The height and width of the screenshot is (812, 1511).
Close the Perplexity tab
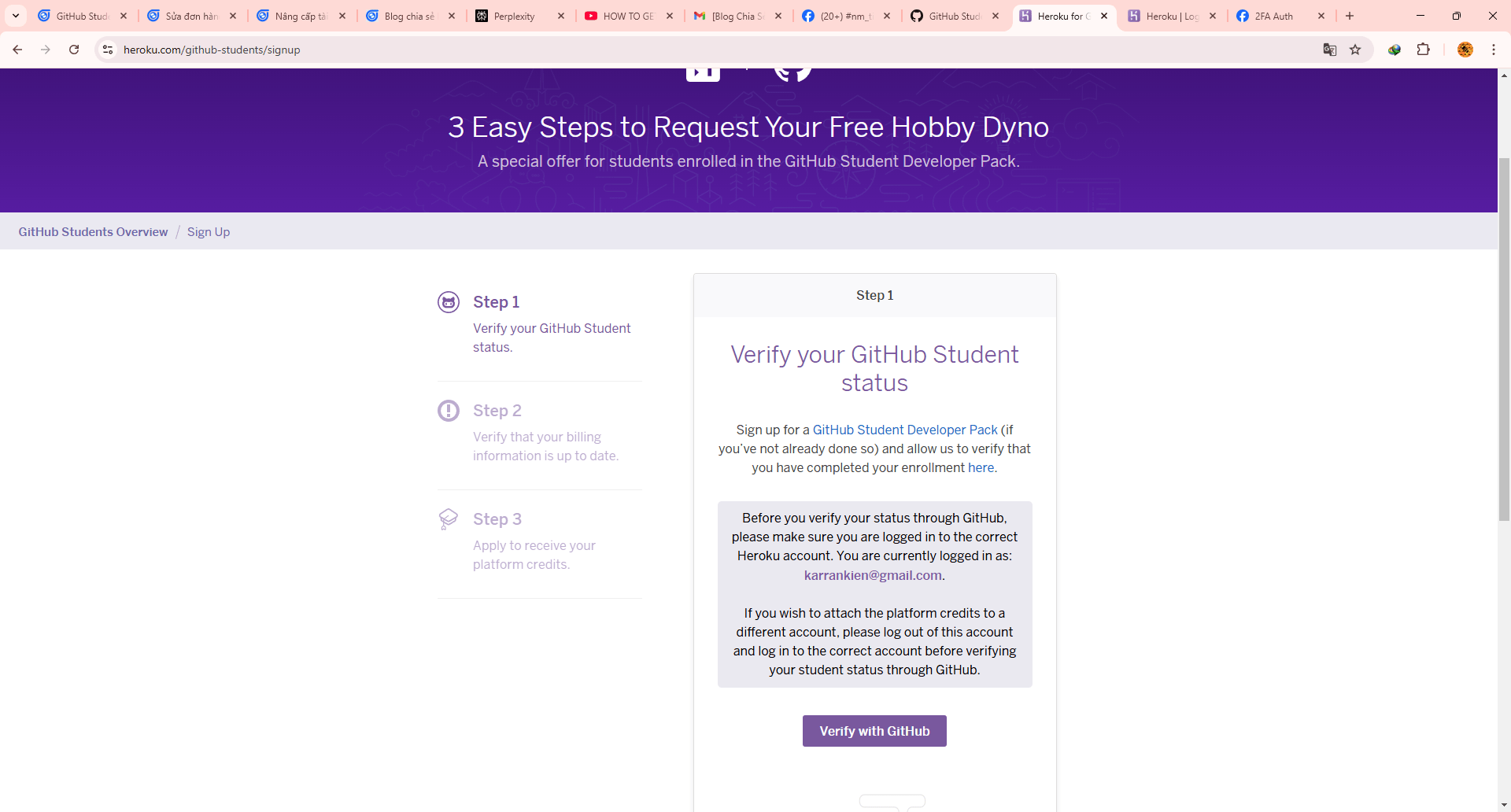pos(561,16)
